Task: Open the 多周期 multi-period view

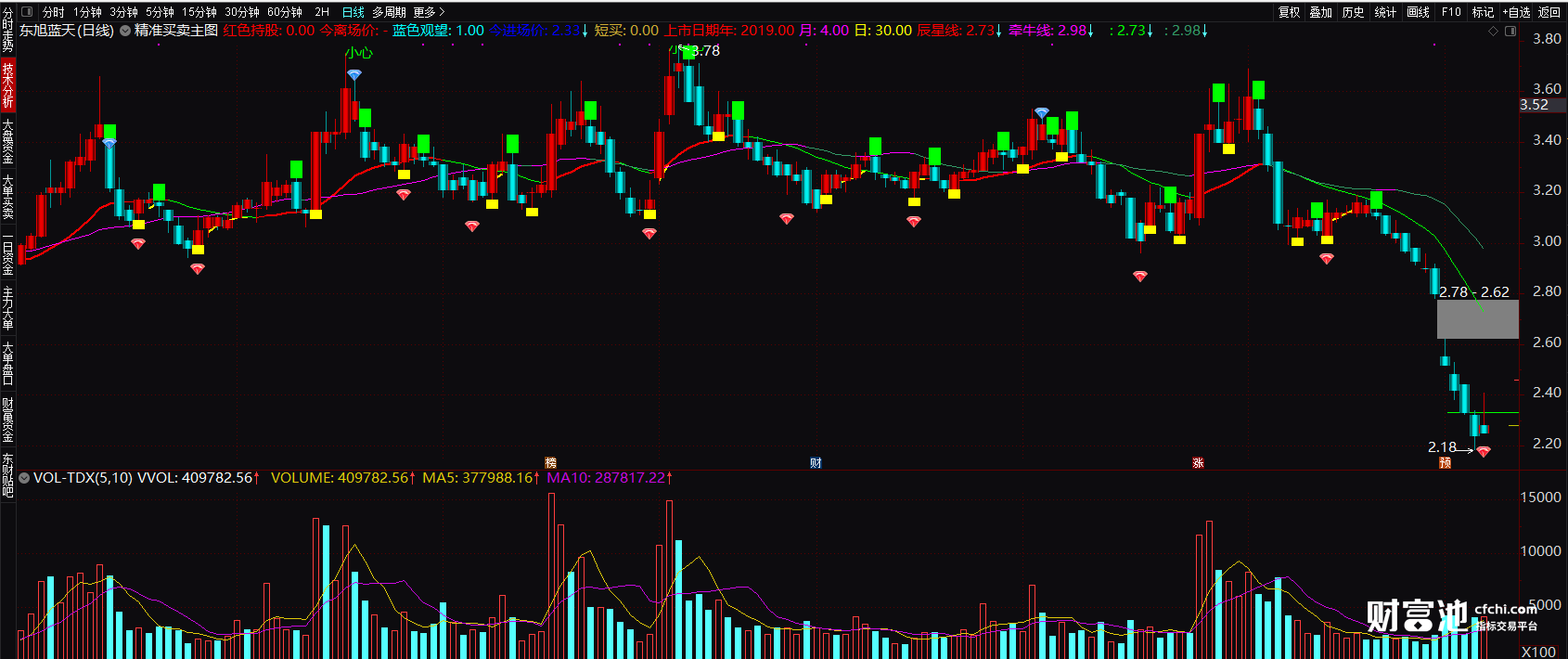Action: [x=390, y=12]
